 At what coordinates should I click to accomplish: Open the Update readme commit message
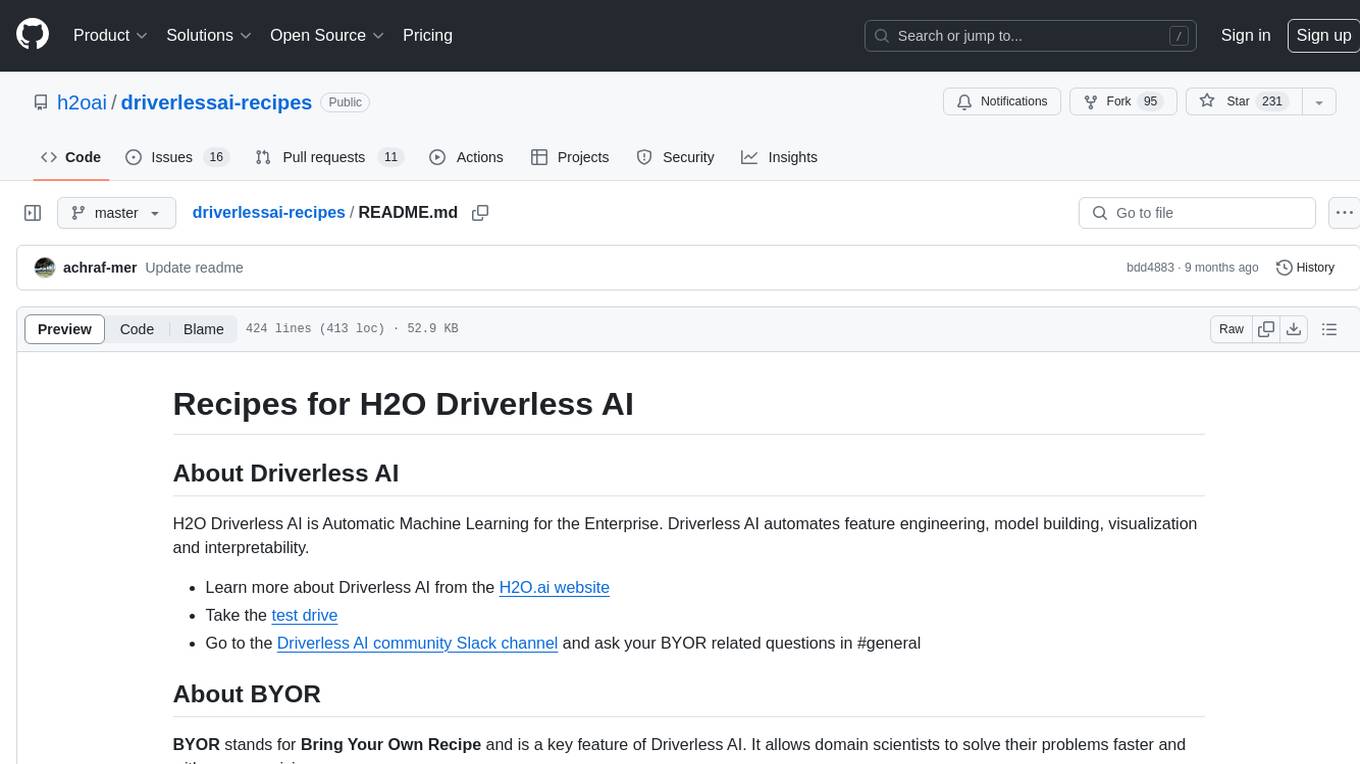tap(194, 268)
